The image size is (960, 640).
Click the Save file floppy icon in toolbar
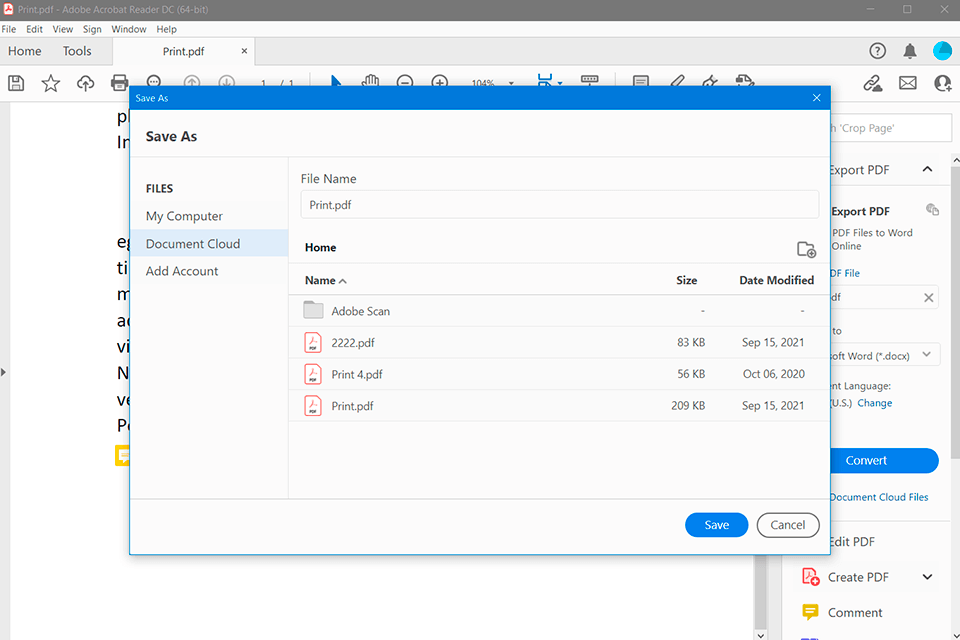[x=16, y=83]
